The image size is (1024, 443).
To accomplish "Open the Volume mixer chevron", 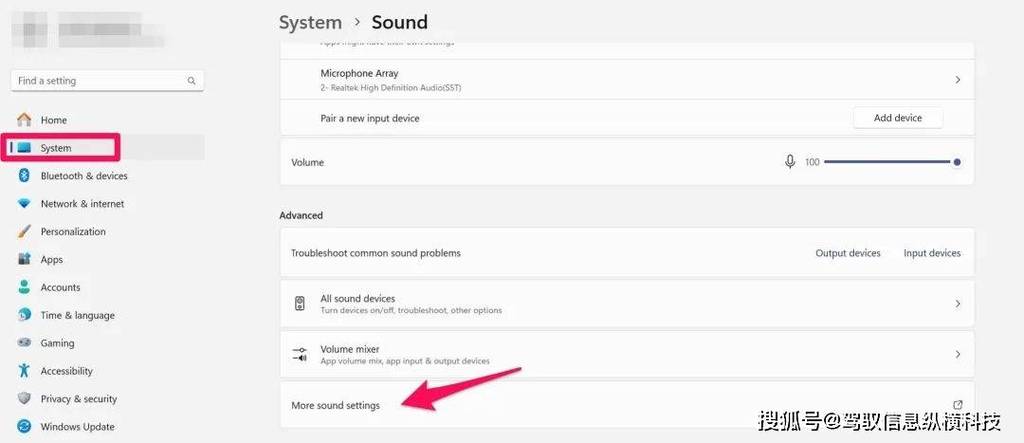I will click(x=957, y=354).
